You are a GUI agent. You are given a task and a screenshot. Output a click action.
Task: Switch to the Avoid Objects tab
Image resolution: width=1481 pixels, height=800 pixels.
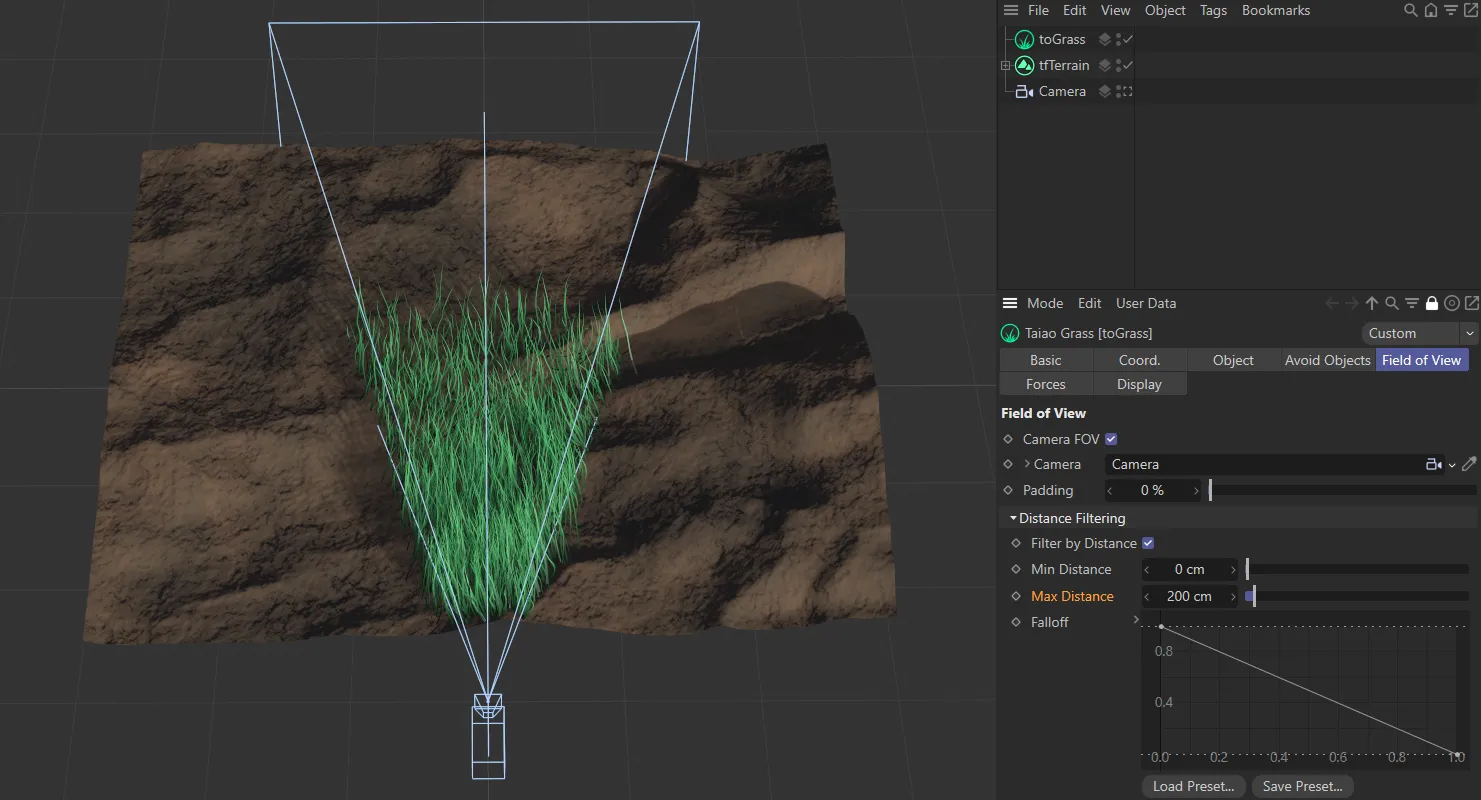pyautogui.click(x=1327, y=360)
